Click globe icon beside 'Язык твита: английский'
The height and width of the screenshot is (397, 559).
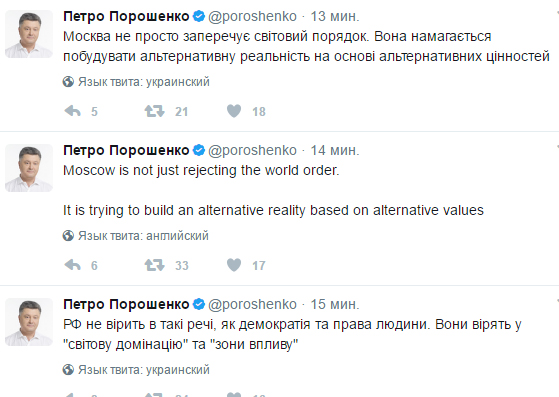point(68,236)
